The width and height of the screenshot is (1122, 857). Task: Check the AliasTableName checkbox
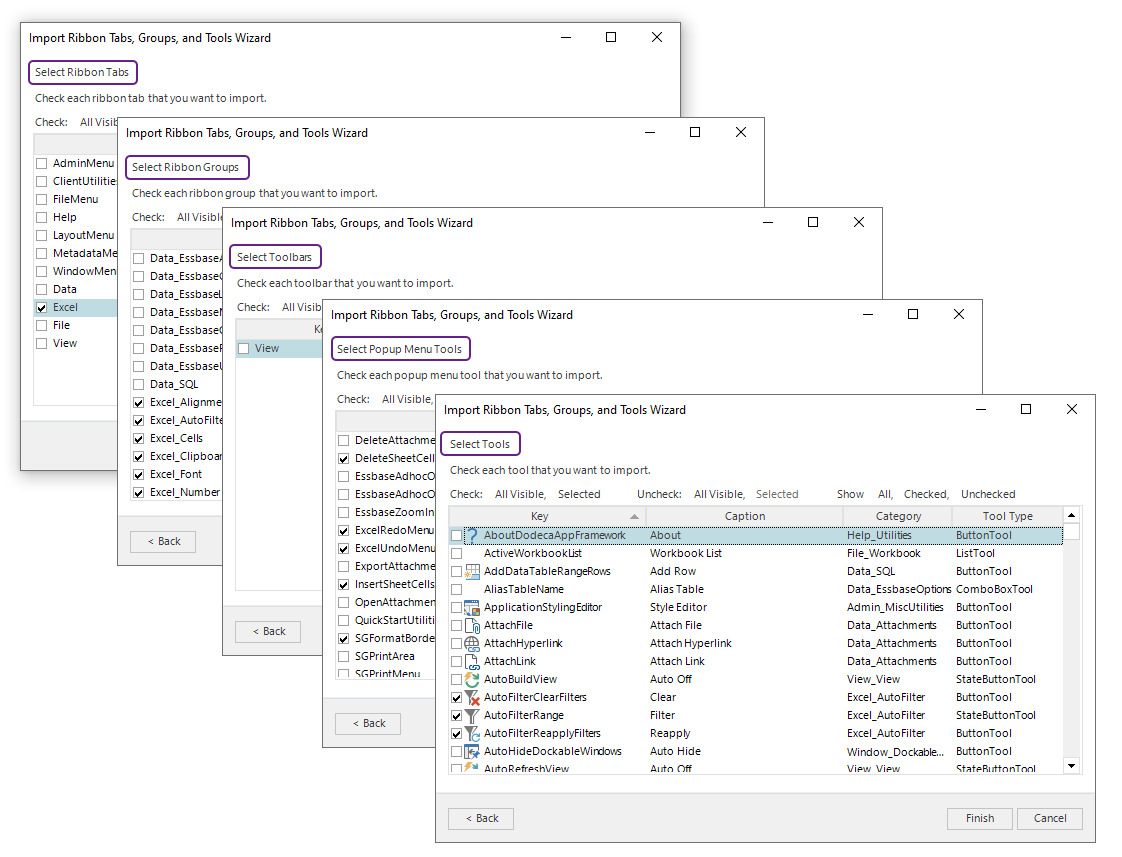coord(457,589)
